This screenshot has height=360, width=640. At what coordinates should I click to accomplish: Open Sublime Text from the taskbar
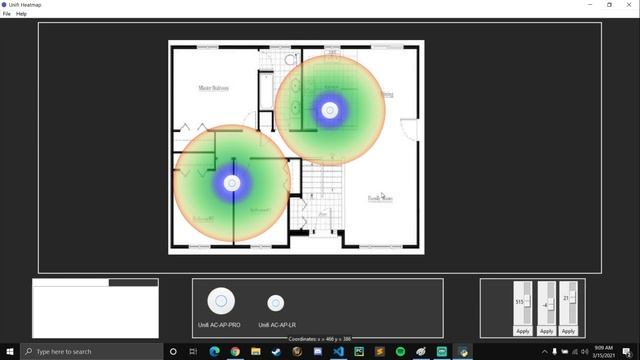pyautogui.click(x=380, y=351)
